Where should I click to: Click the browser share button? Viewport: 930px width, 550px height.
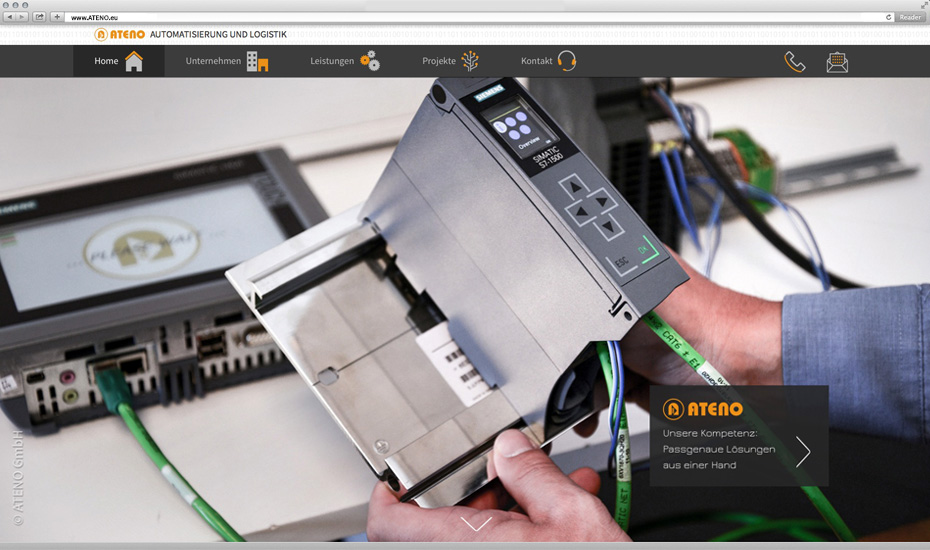pos(39,17)
